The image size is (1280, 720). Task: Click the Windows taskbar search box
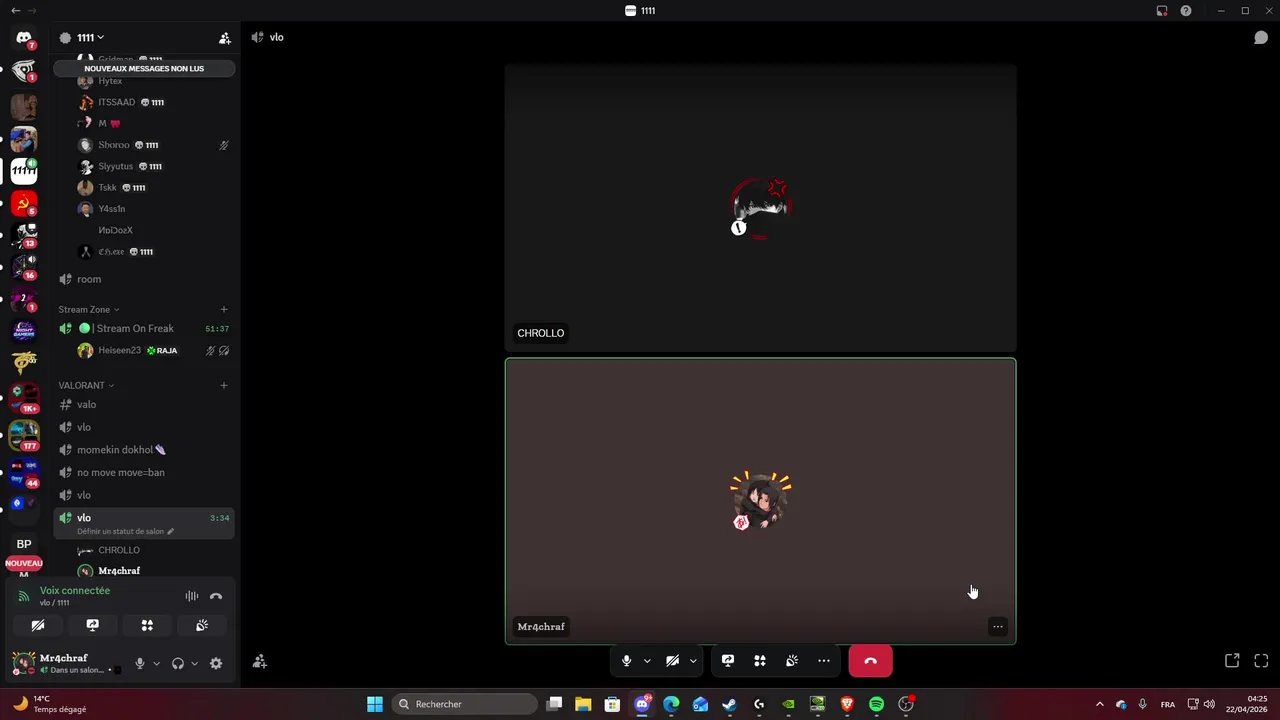coord(465,704)
